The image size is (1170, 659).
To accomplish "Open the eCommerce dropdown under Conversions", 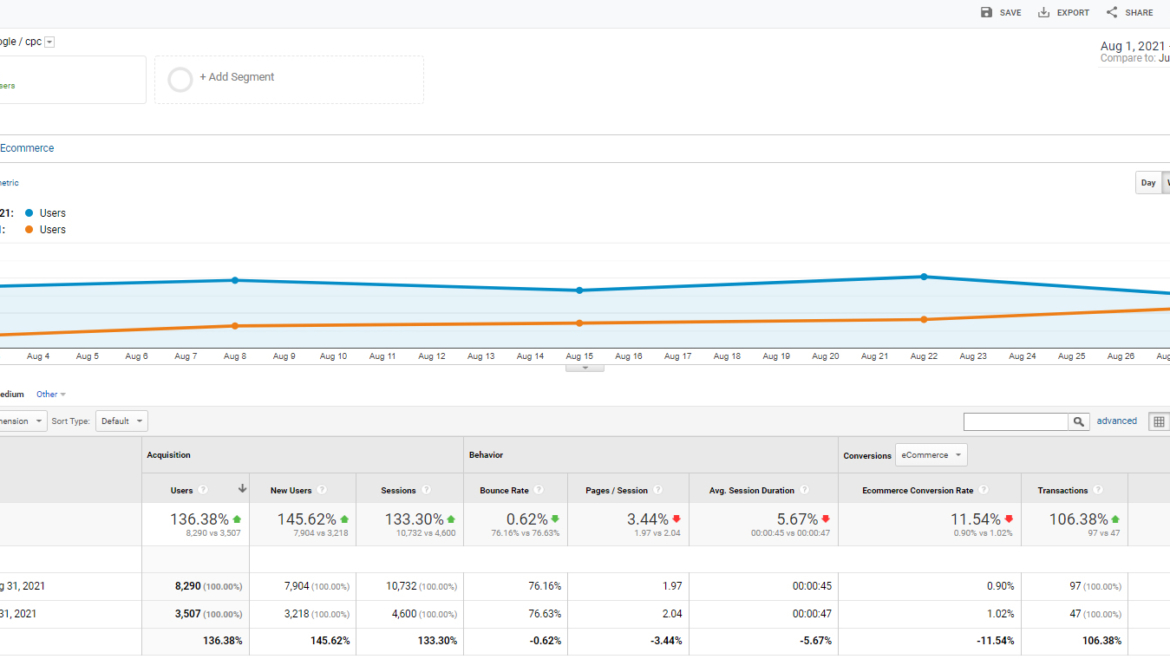I will click(930, 454).
